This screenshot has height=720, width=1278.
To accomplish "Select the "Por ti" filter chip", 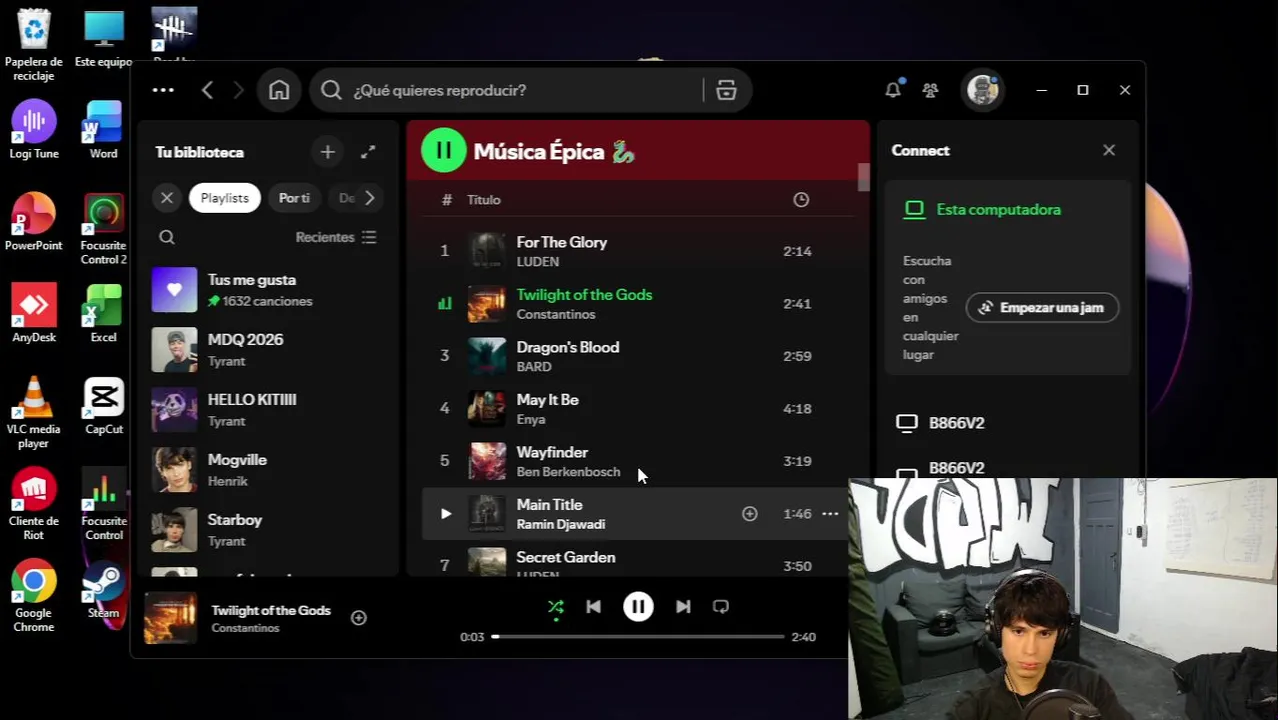I will pyautogui.click(x=294, y=198).
